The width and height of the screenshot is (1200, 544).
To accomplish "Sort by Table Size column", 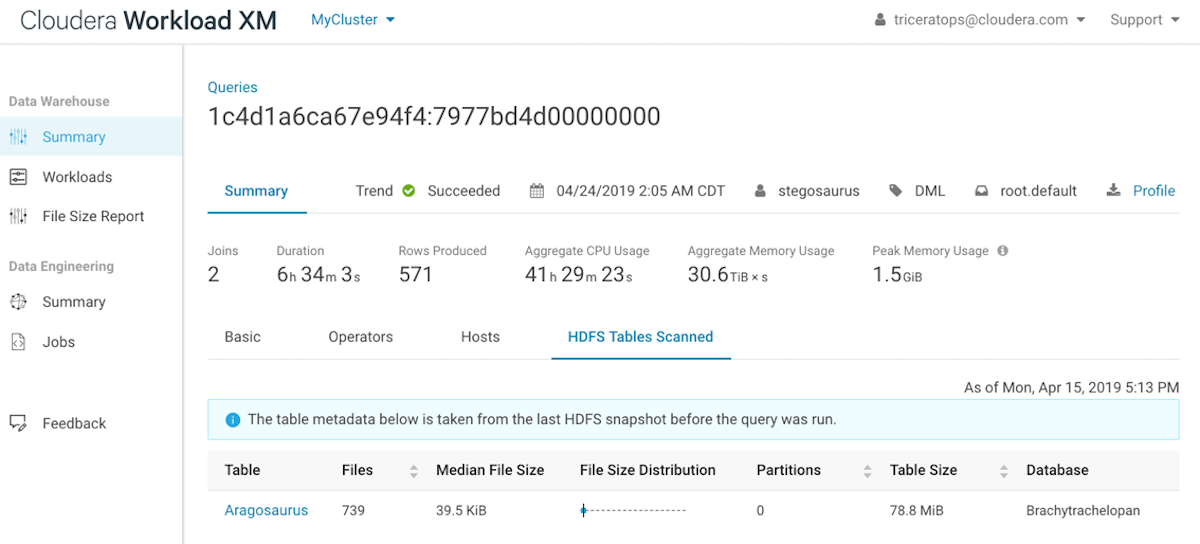I will pyautogui.click(x=1003, y=470).
